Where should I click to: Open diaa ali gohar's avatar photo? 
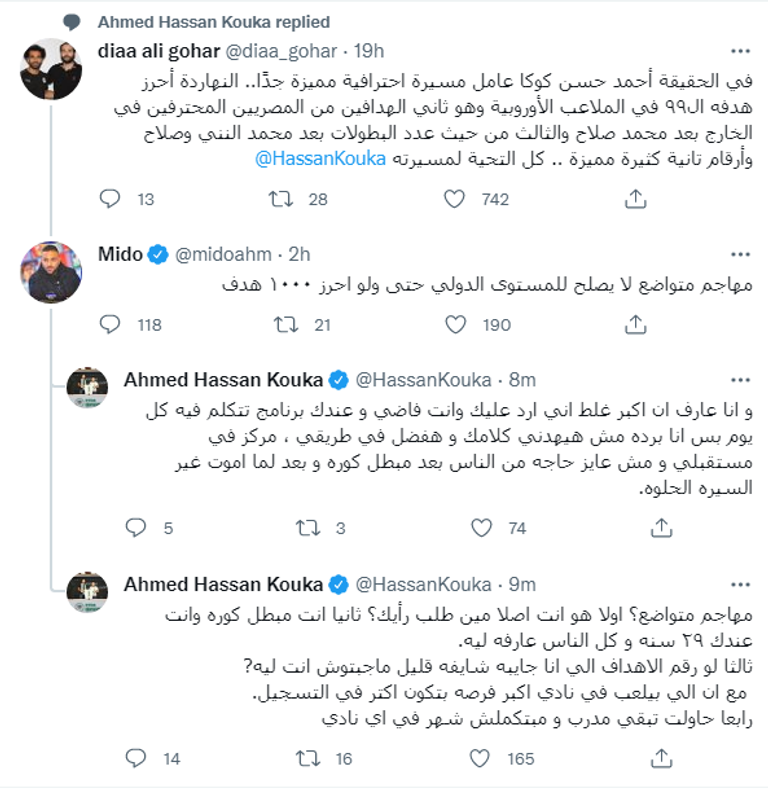click(x=51, y=68)
